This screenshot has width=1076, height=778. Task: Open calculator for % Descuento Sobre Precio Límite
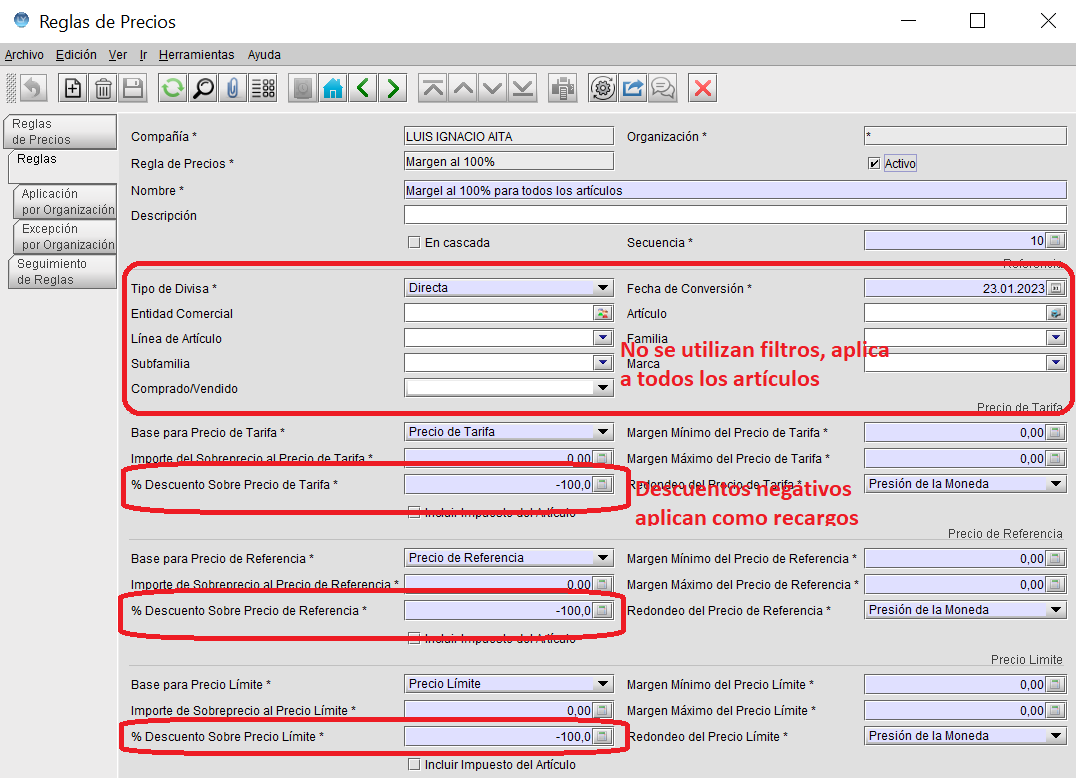coord(602,736)
